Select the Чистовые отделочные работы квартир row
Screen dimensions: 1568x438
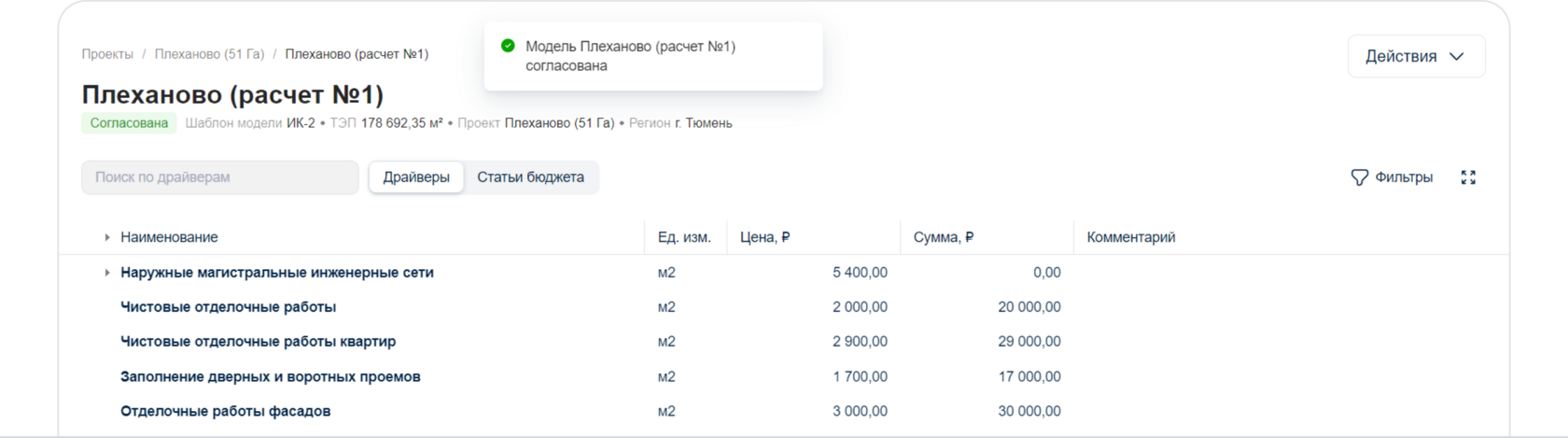258,342
